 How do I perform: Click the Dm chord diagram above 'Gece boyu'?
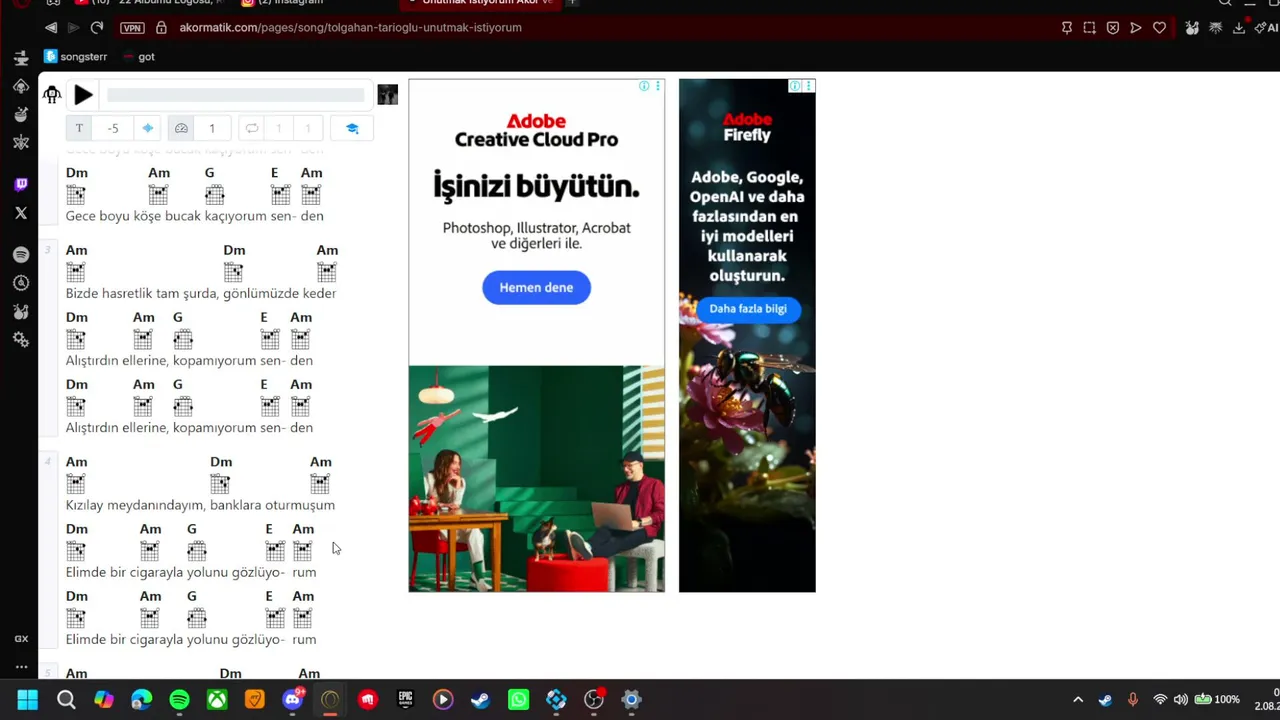[x=76, y=195]
